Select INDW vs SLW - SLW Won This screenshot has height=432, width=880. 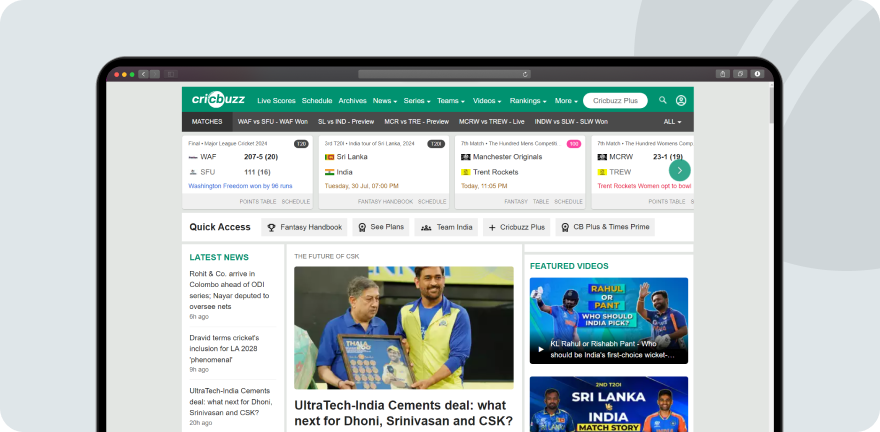(571, 122)
